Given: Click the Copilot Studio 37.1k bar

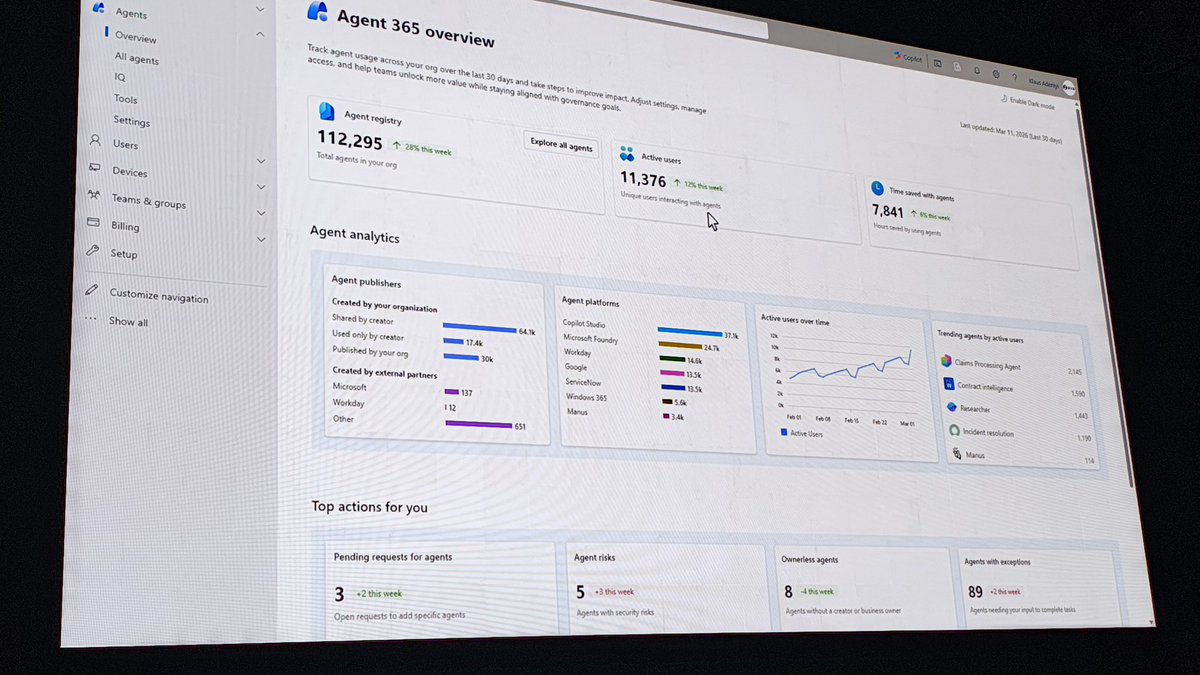Looking at the screenshot, I should [x=690, y=331].
